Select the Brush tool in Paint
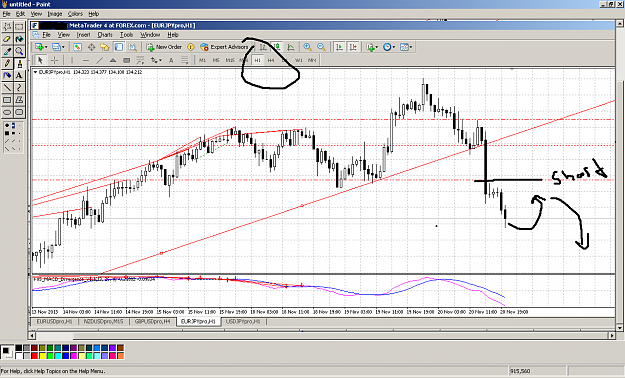625x378 pixels. (19, 64)
